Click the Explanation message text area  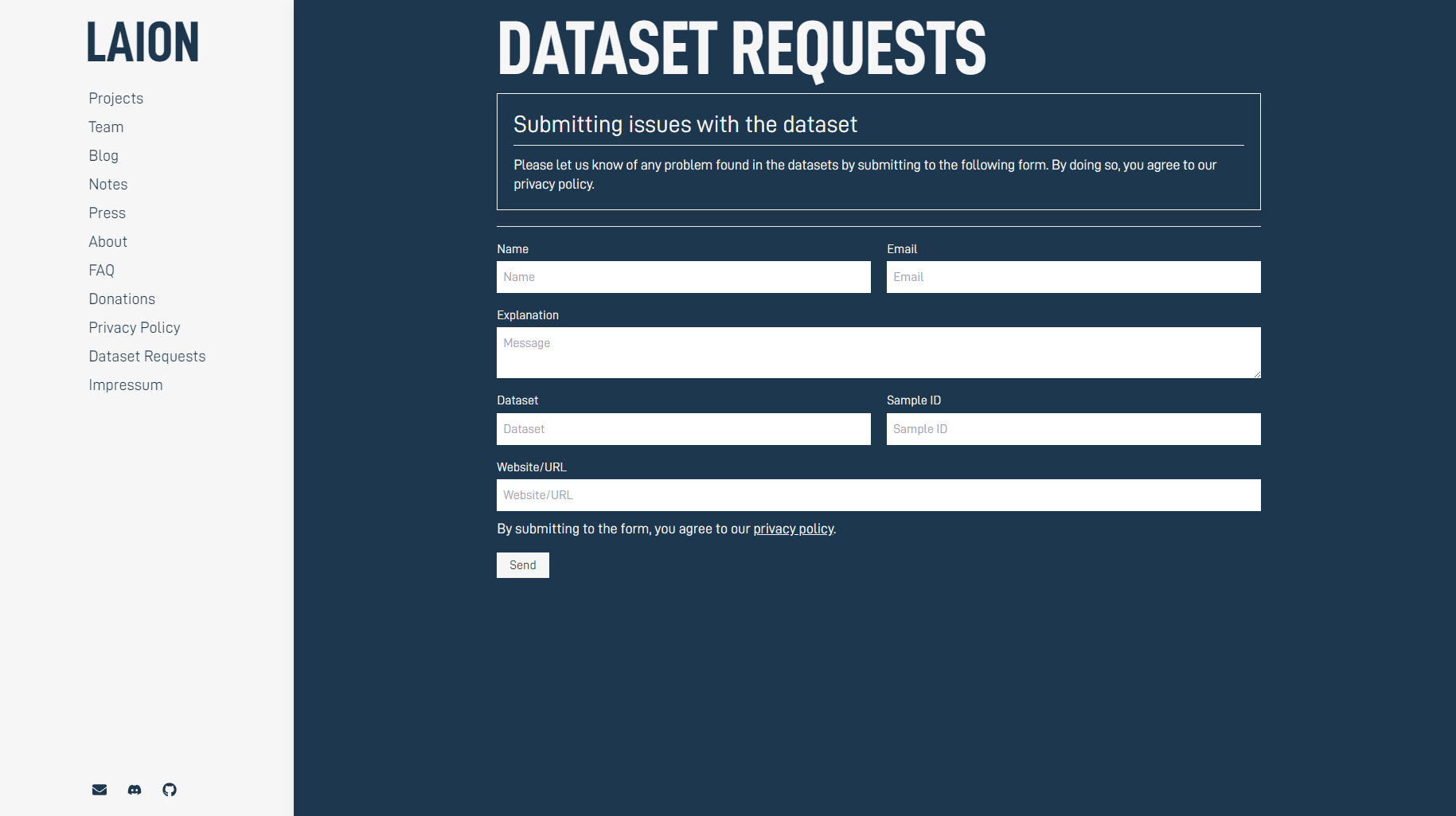(x=878, y=353)
